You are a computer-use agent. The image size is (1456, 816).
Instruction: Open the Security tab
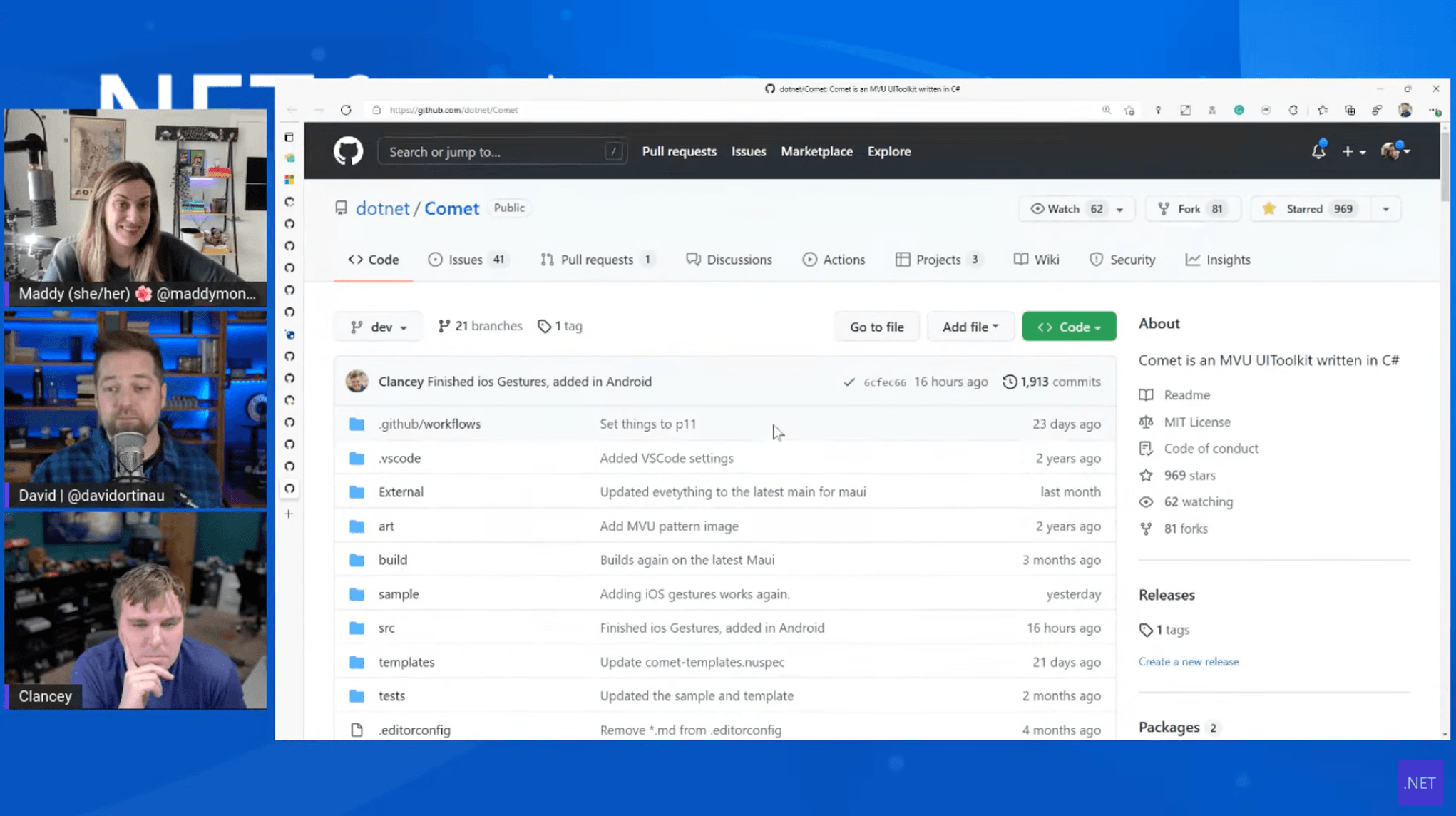(1122, 260)
